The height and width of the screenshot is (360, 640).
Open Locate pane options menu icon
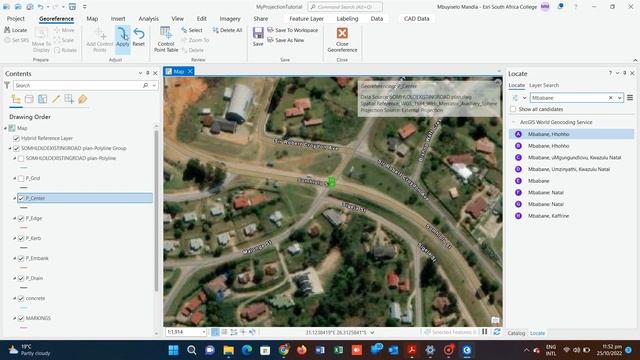click(x=630, y=98)
